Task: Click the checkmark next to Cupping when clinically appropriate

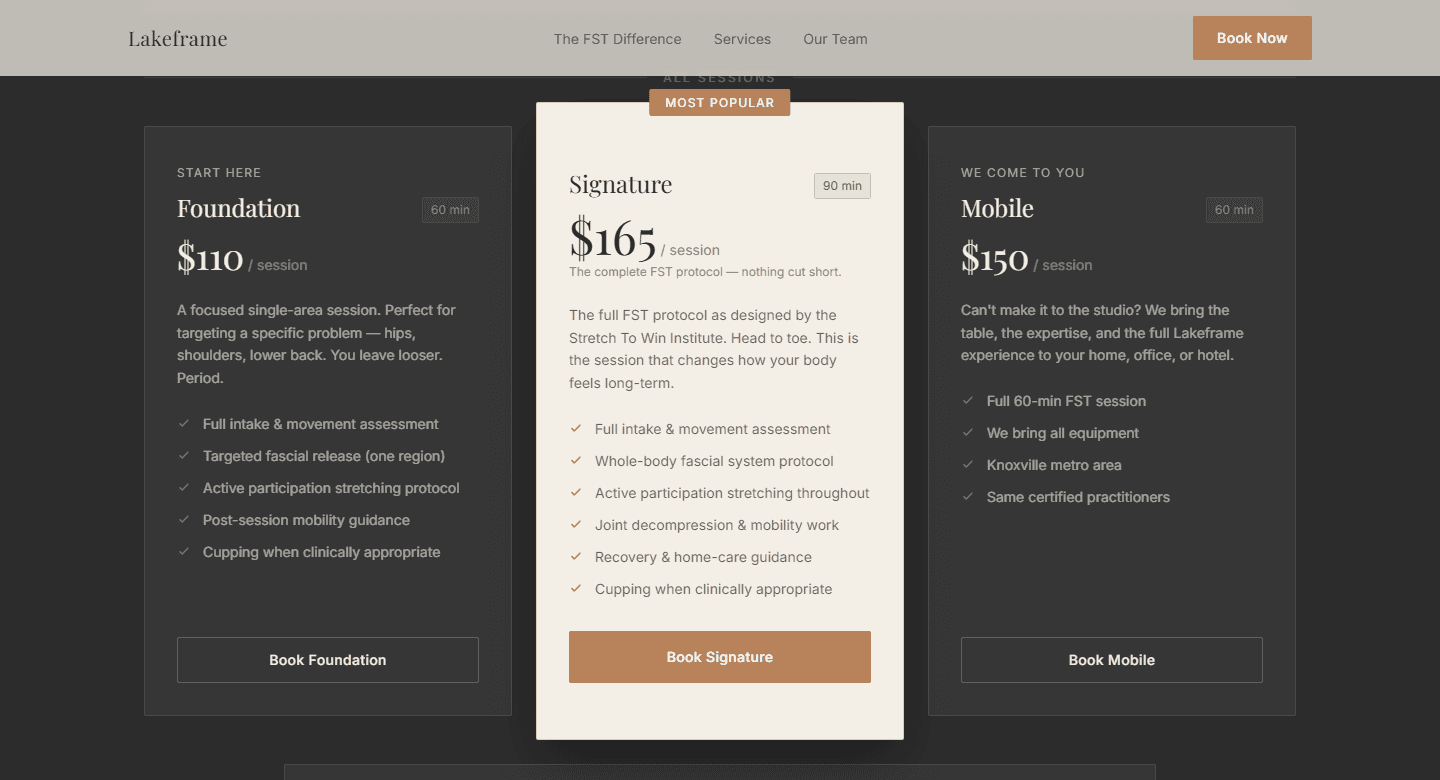Action: tap(186, 552)
